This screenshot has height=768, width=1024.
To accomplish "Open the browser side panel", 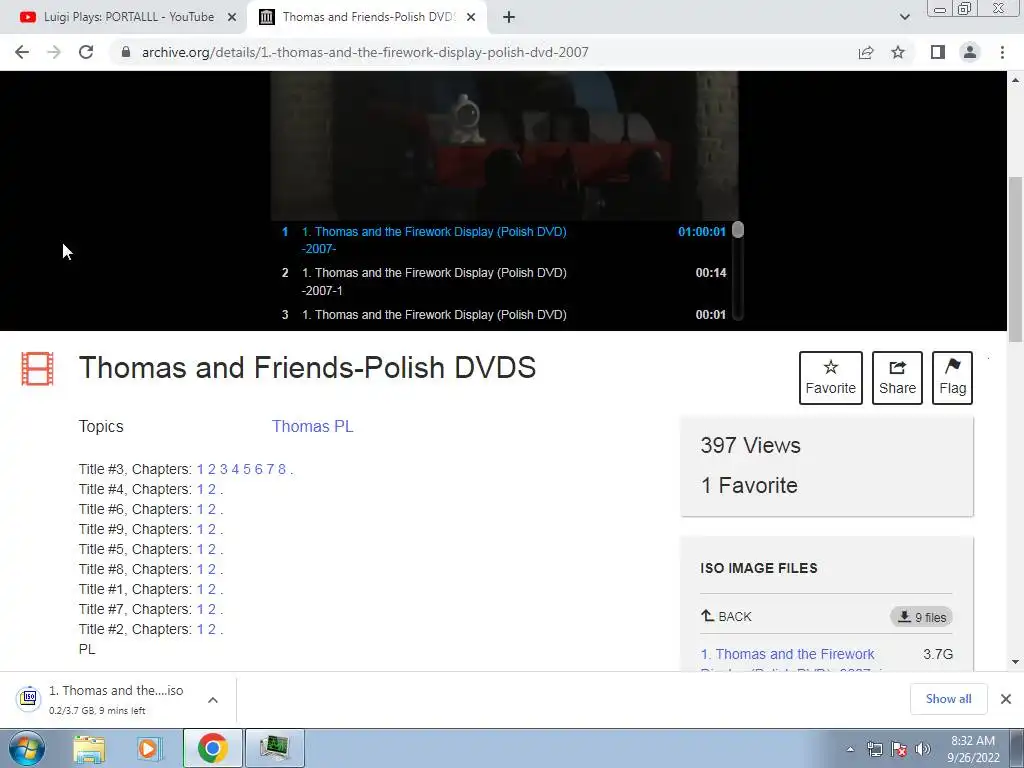I will [938, 52].
